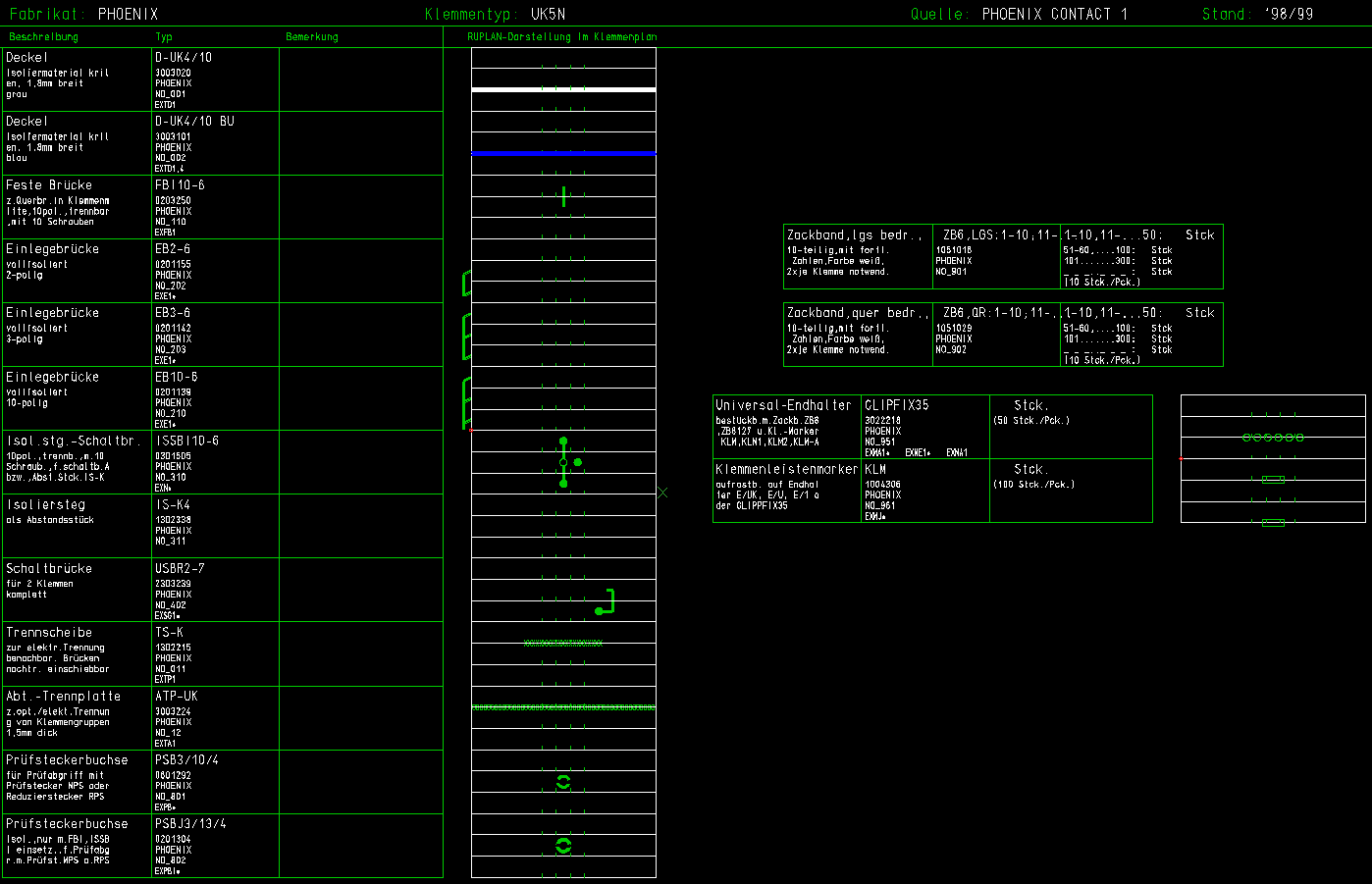Select the 'ZB6,LGS:1-10,11-' type text
1372x884 pixels.
click(1000, 235)
